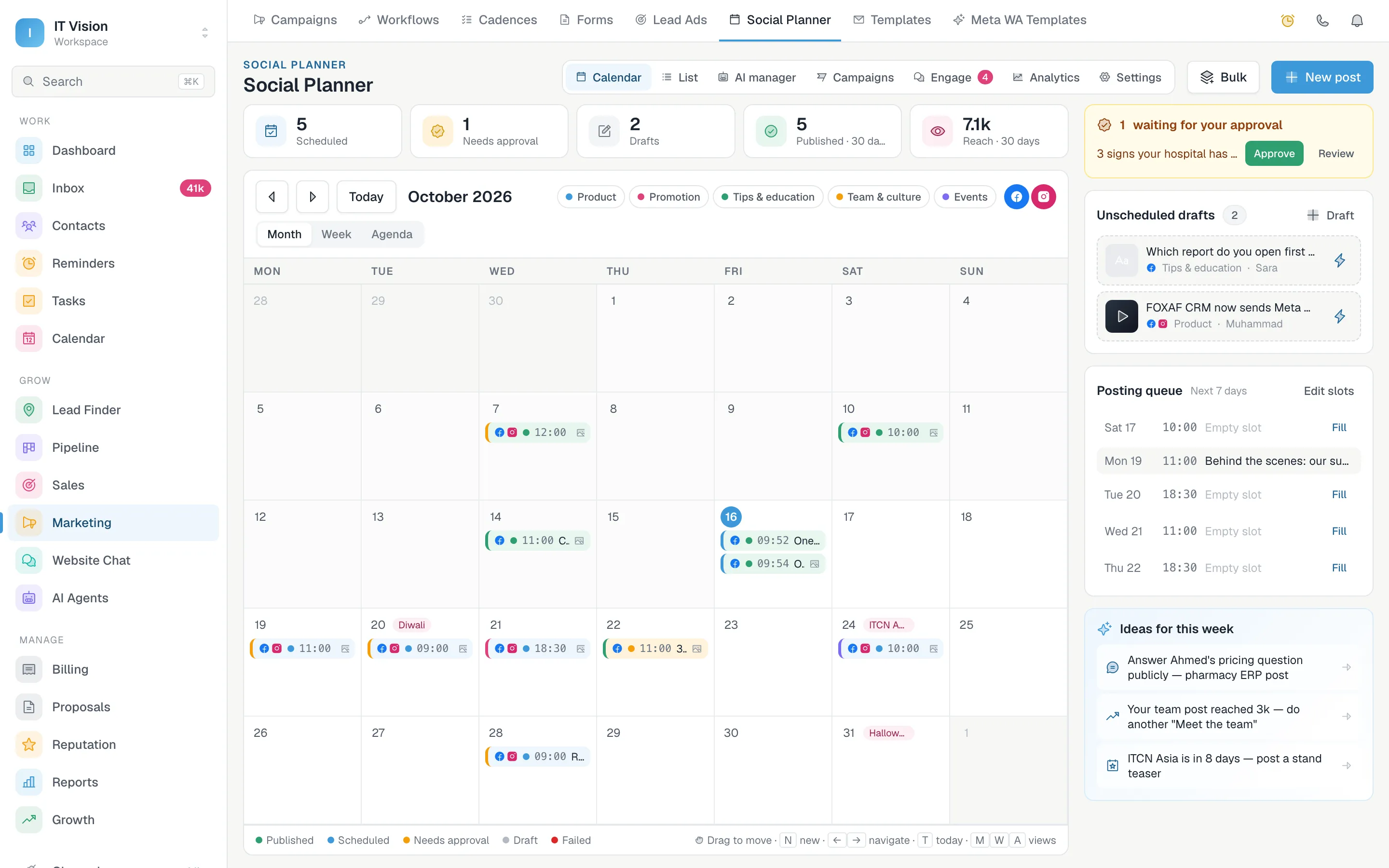This screenshot has width=1389, height=868.
Task: Toggle the Tips & education filter chip
Action: click(768, 197)
